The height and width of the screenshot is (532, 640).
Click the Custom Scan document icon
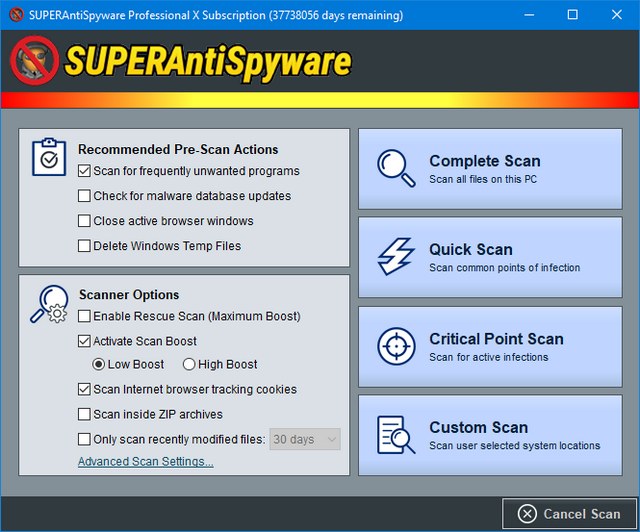tap(396, 434)
